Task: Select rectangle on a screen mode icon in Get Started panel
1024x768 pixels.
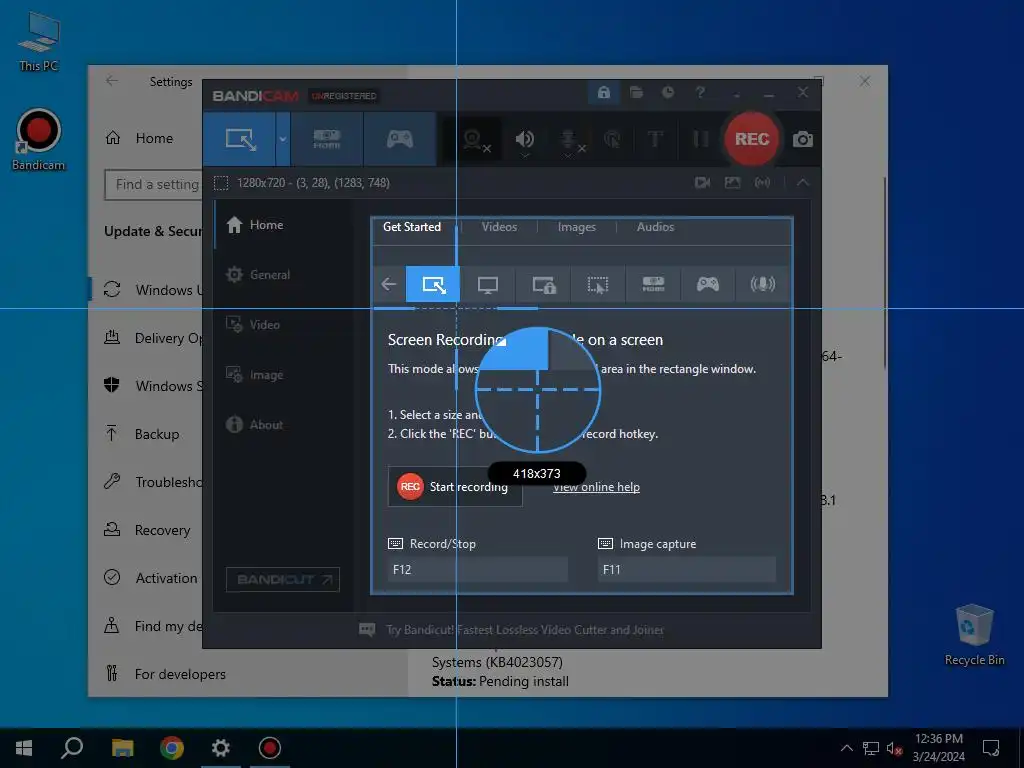Action: [x=433, y=284]
